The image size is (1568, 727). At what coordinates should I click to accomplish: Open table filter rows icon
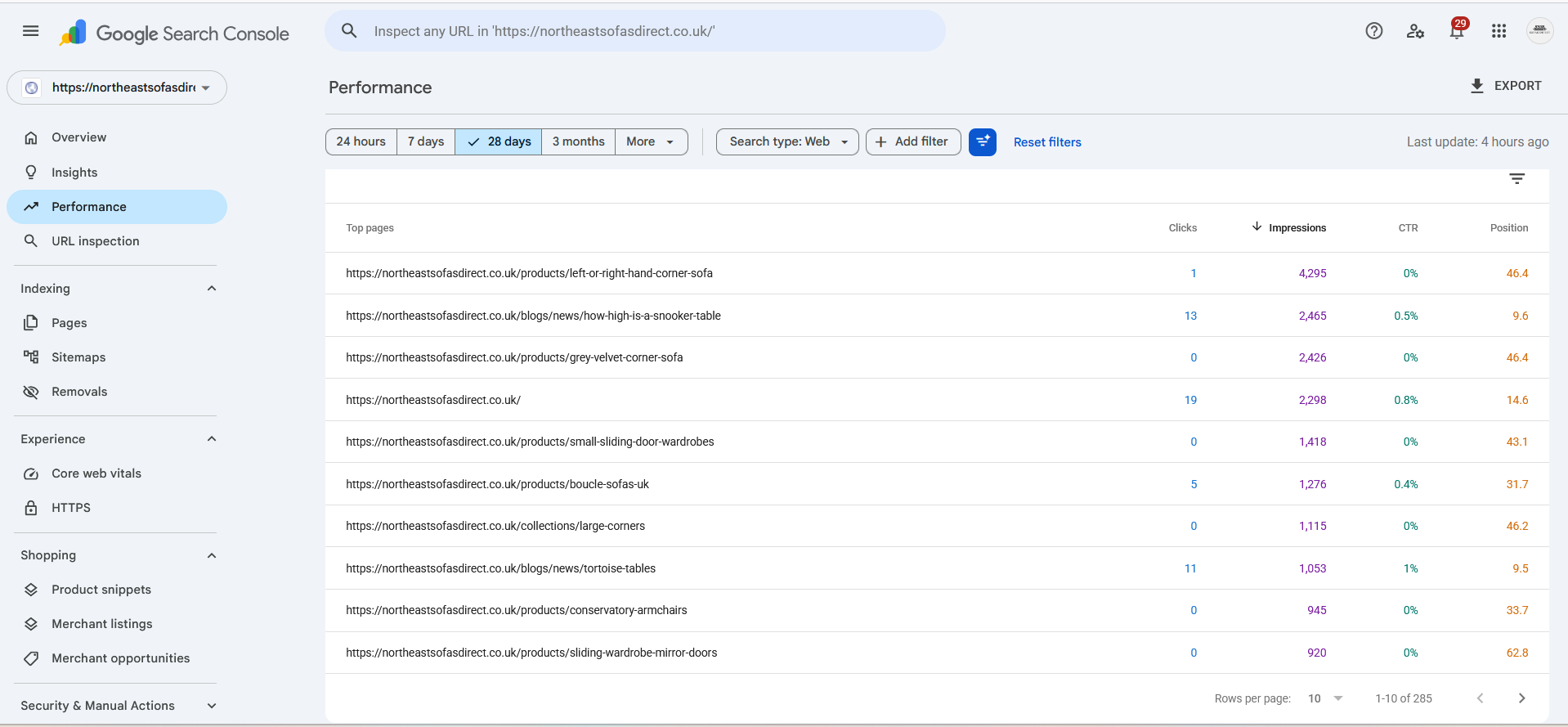coord(1517,179)
